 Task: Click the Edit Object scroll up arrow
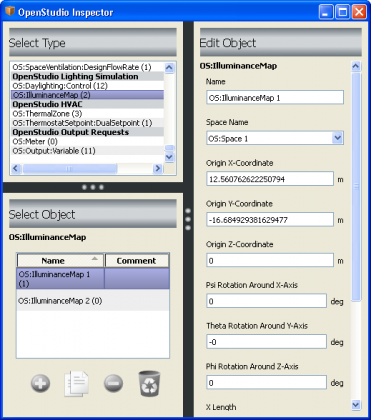[x=356, y=66]
